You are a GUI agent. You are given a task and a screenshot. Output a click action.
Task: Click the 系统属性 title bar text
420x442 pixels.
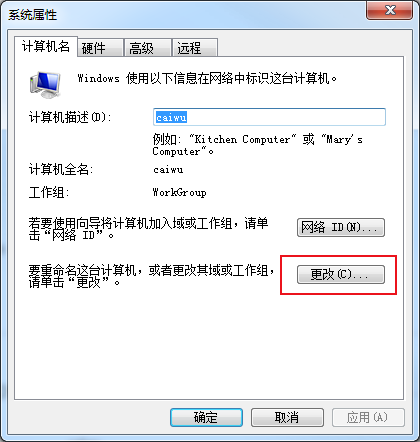pos(33,15)
